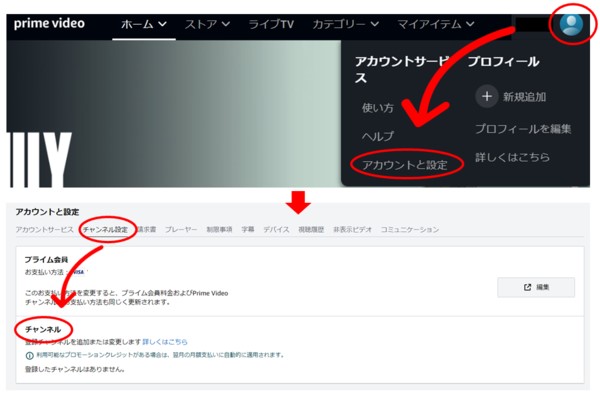Switch to the 視聴履歴 tab
600x395 pixels.
tap(311, 229)
